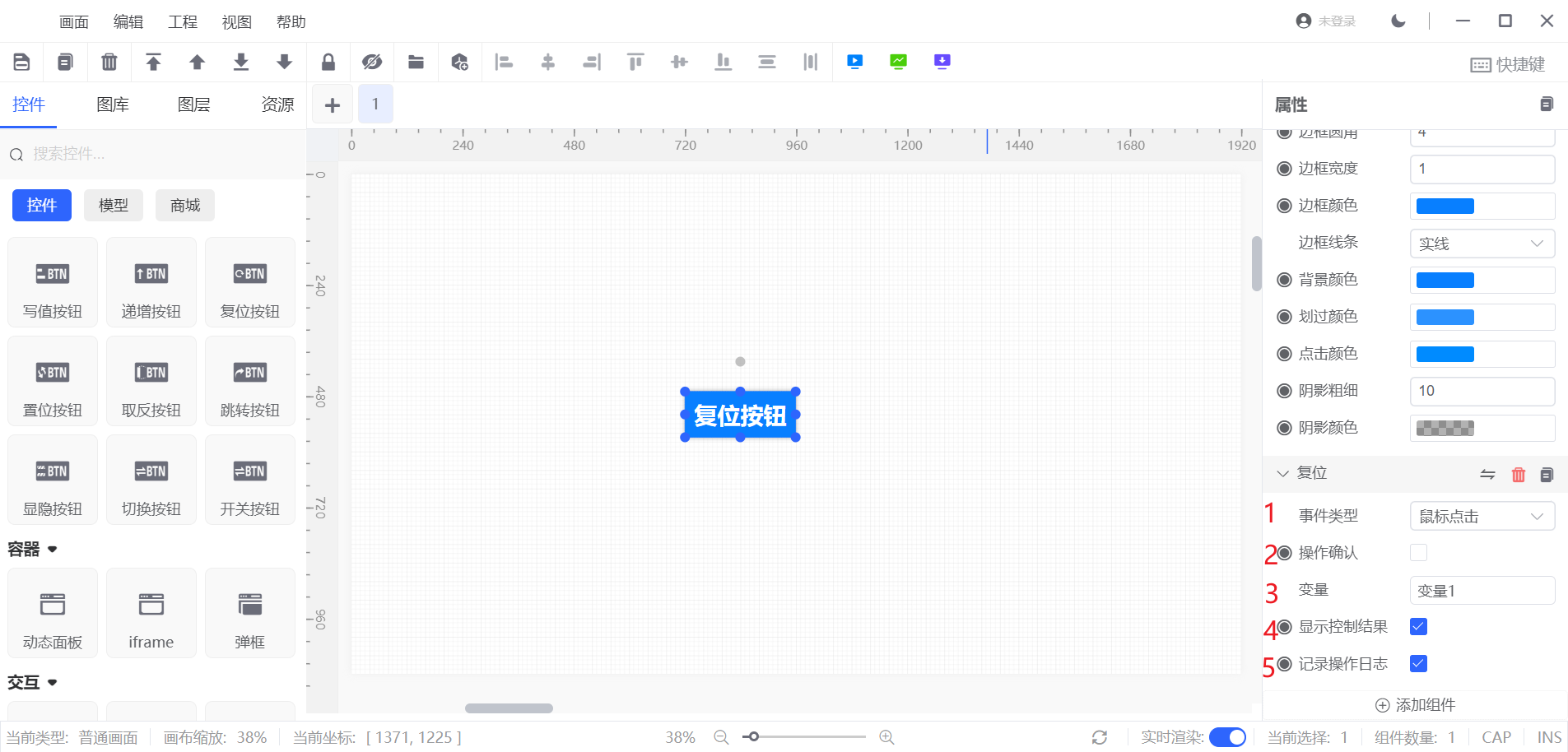
Task: Open the 工程 menu
Action: click(x=183, y=22)
